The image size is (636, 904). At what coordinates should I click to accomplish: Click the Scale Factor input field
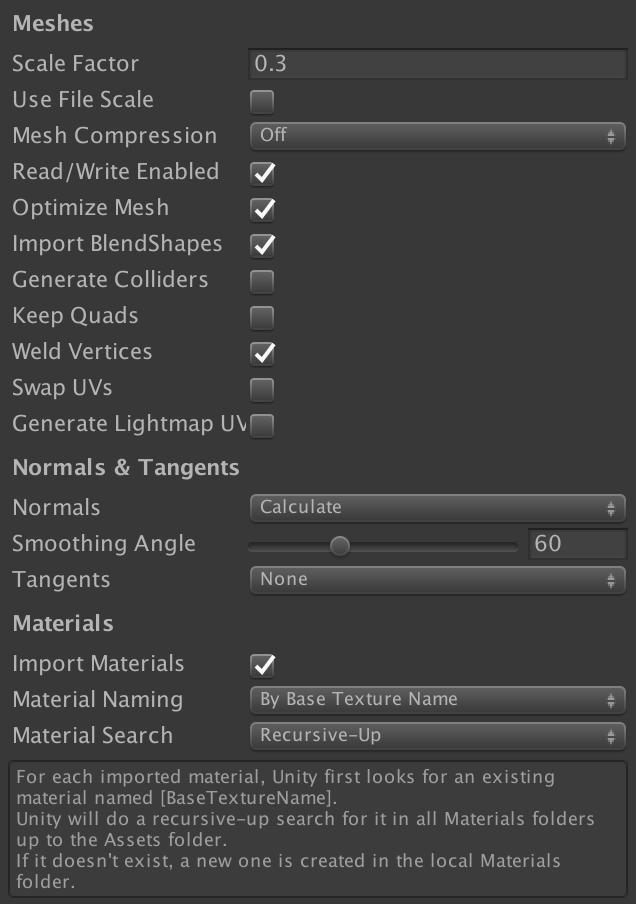[437, 63]
